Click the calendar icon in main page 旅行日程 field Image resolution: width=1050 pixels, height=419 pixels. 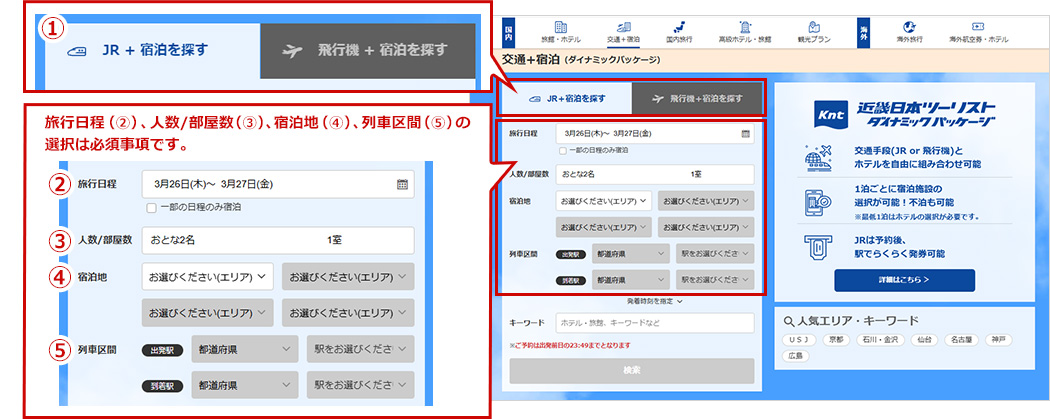[745, 134]
